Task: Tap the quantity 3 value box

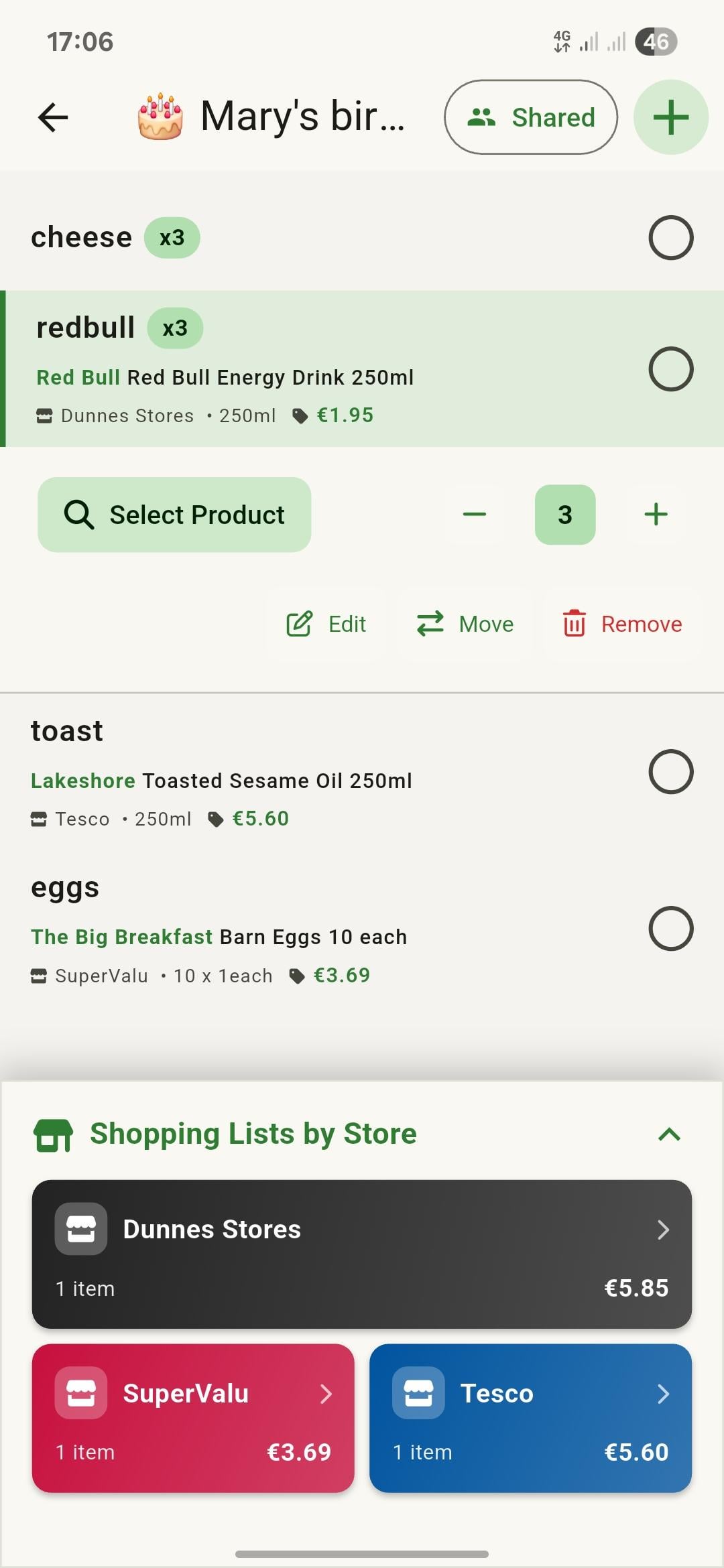Action: point(565,515)
